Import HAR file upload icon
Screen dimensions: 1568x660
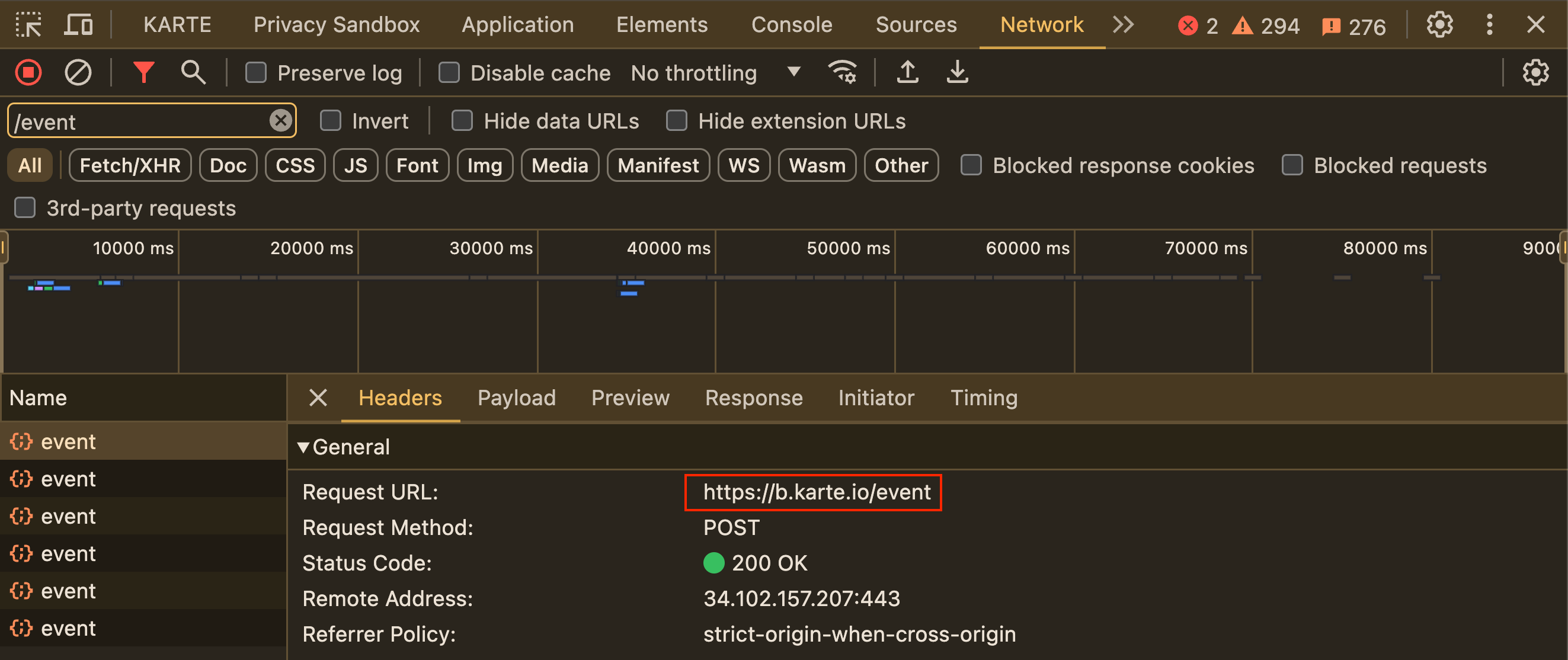[908, 72]
